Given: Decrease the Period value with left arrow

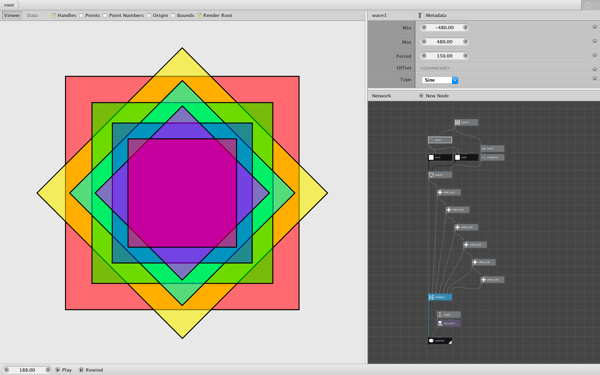Looking at the screenshot, I should 424,56.
